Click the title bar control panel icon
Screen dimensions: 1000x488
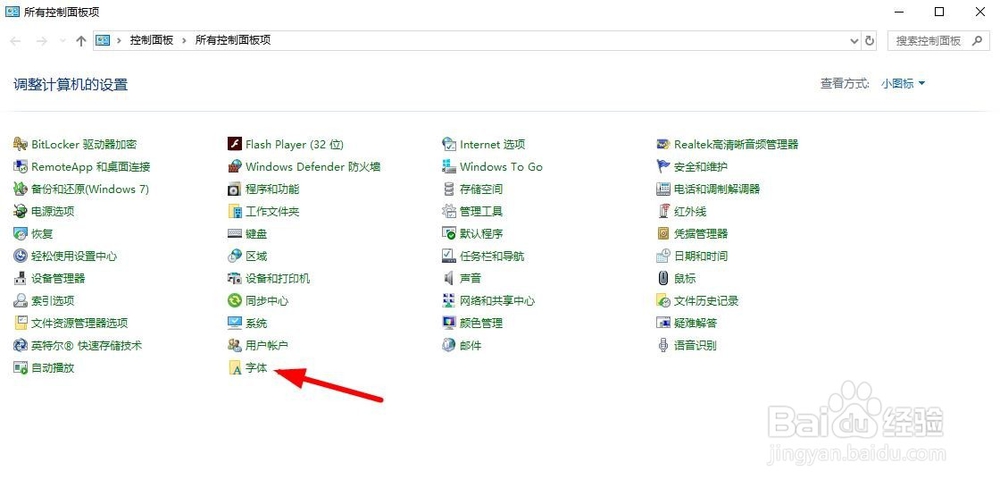tap(11, 11)
